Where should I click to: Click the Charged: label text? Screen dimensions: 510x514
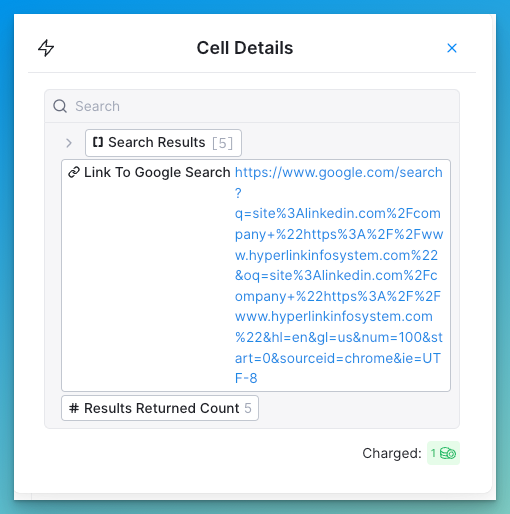[x=392, y=453]
